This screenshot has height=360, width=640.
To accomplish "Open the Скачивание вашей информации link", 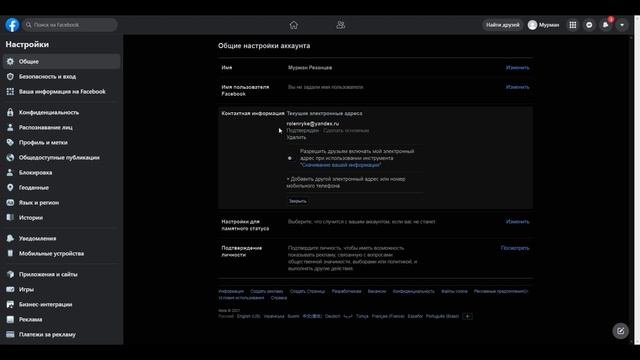I will tap(341, 165).
